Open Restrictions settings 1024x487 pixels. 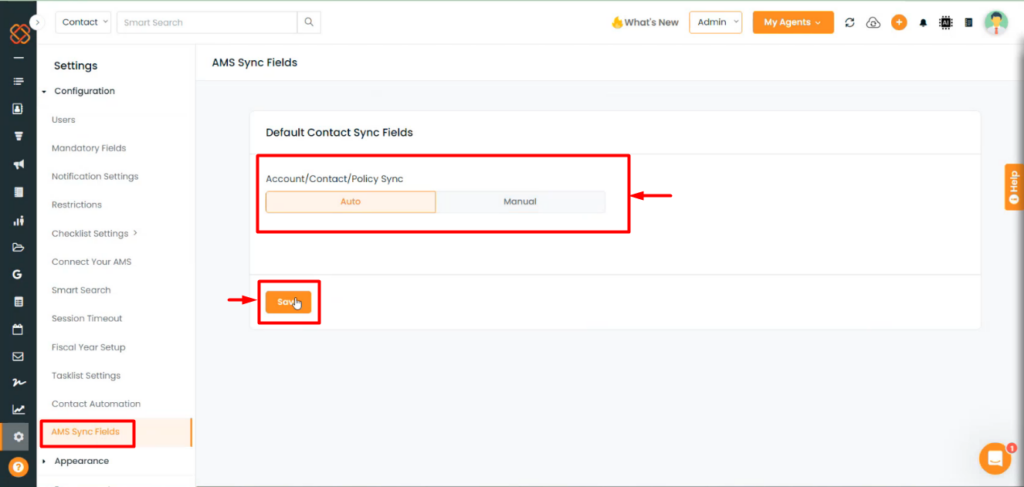[77, 205]
